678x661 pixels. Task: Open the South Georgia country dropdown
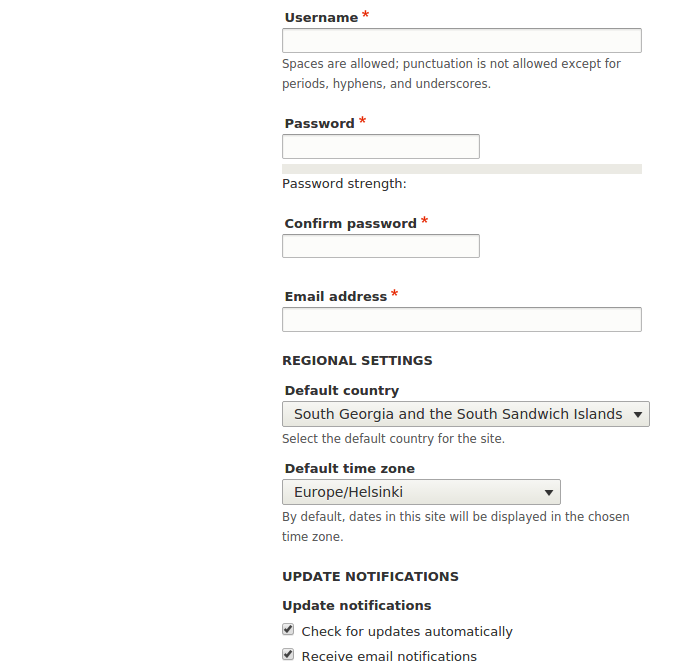[466, 414]
